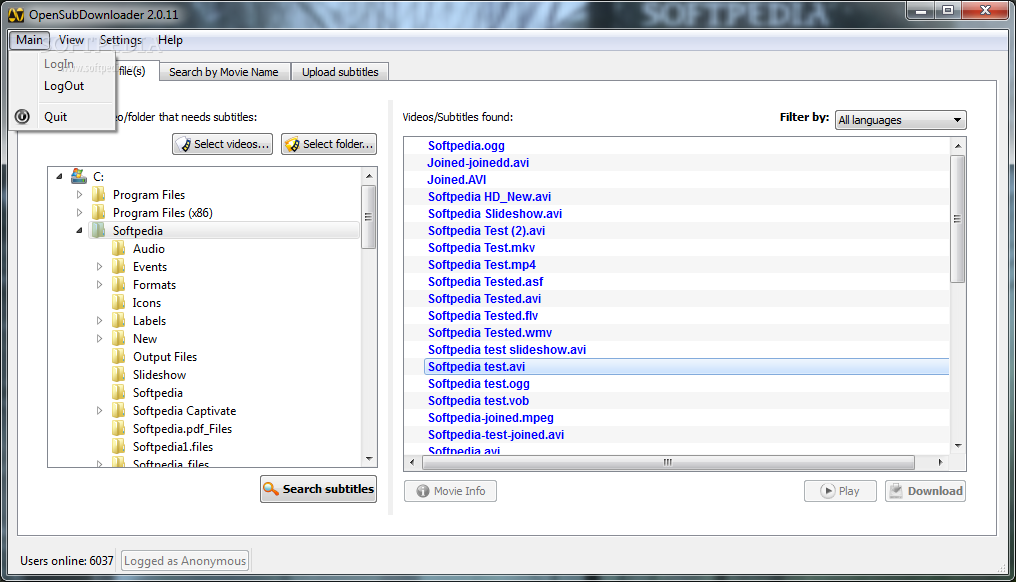Select Softpedia test.vob entry
Image resolution: width=1016 pixels, height=582 pixels.
(x=478, y=401)
